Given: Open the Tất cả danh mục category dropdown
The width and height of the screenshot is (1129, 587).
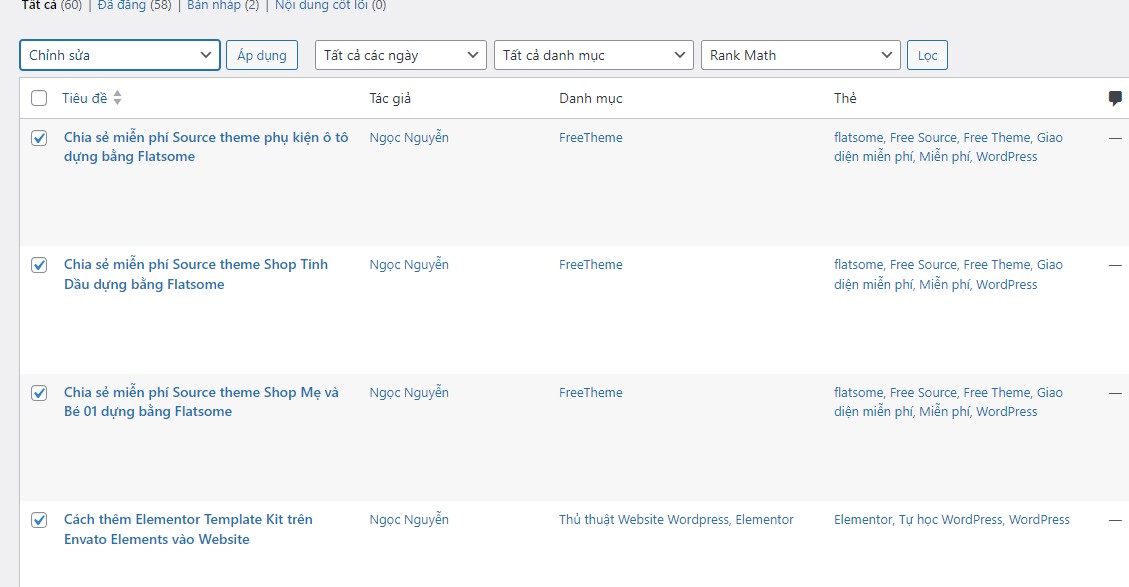Looking at the screenshot, I should tap(594, 55).
